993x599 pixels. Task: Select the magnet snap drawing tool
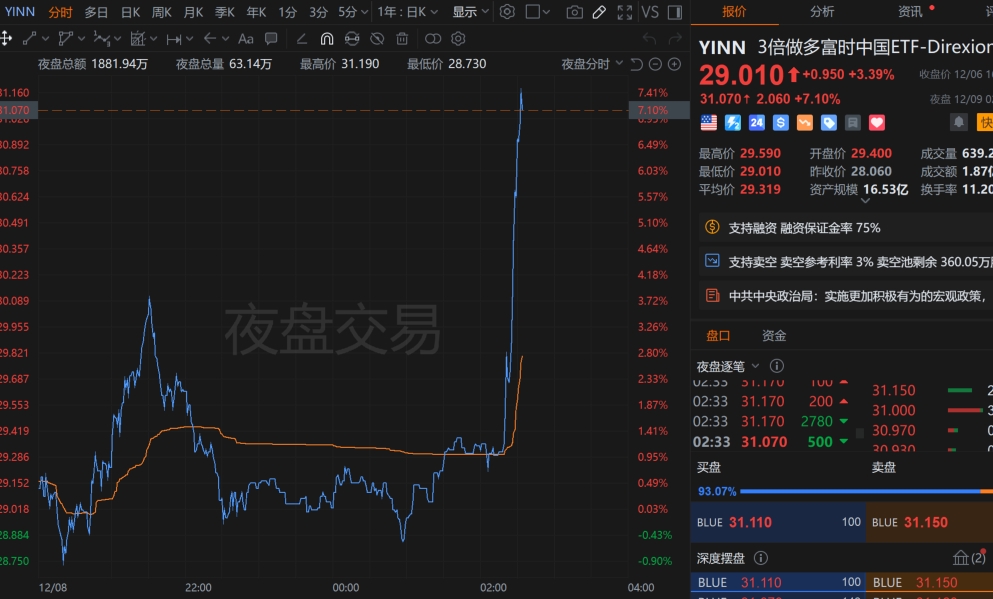(x=327, y=39)
